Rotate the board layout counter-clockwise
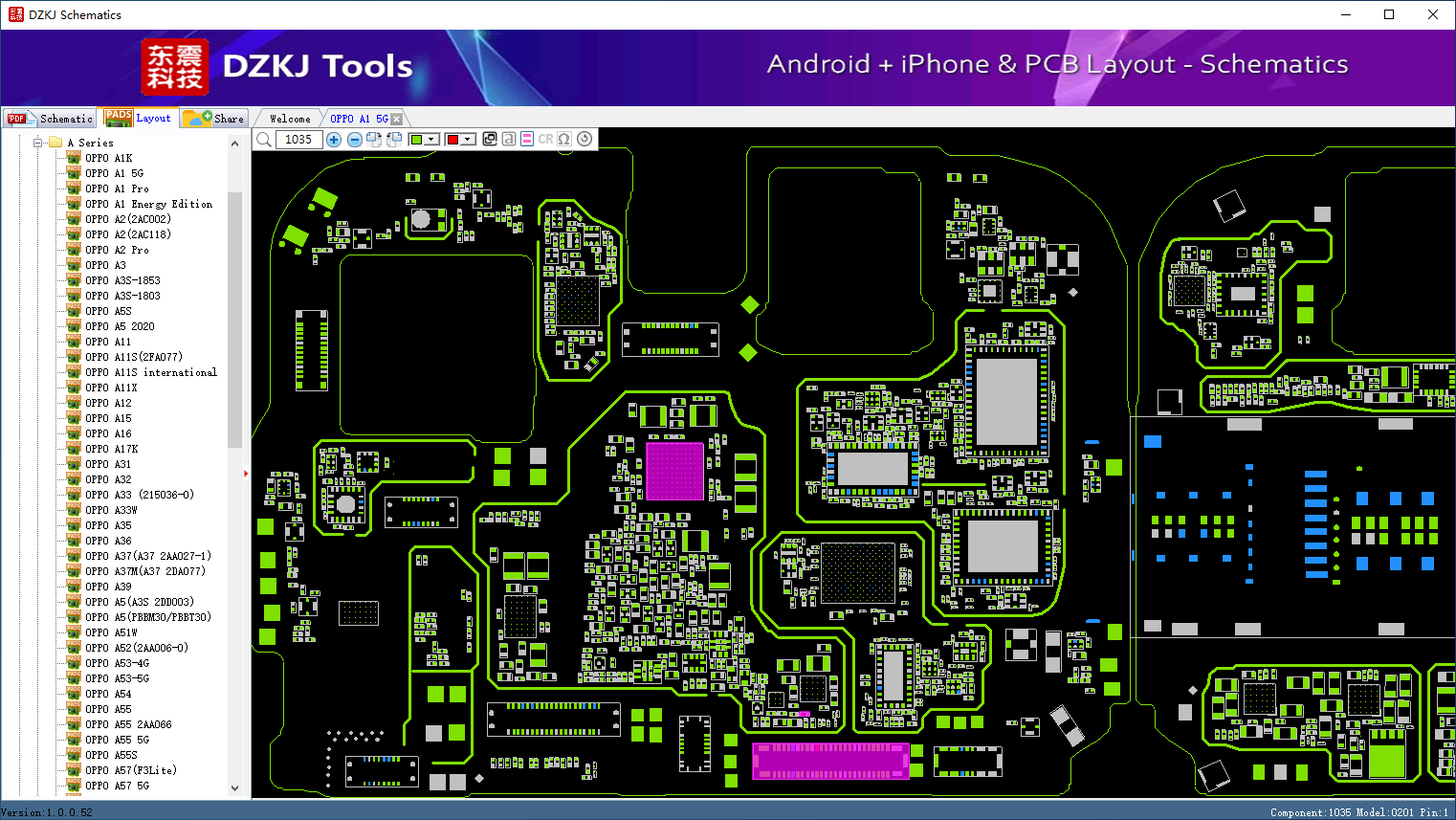 pos(393,140)
